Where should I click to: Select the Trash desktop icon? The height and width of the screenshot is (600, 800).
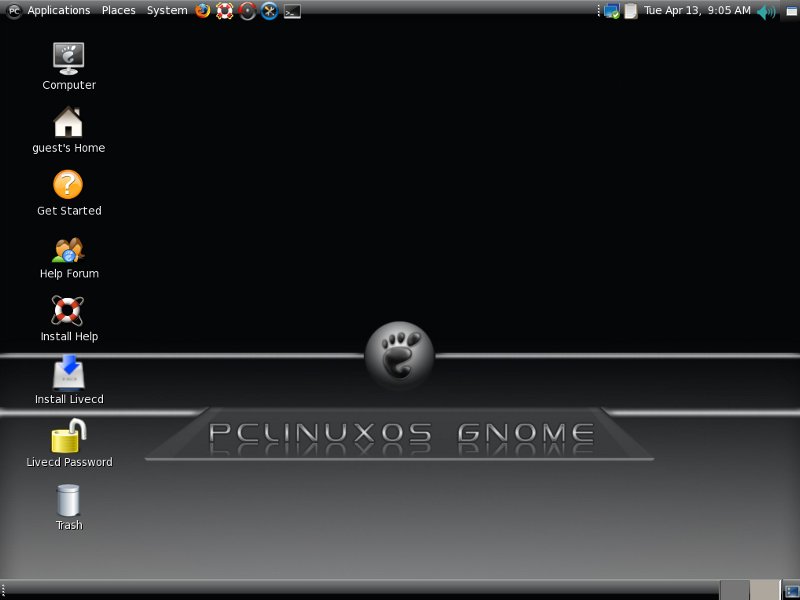69,508
